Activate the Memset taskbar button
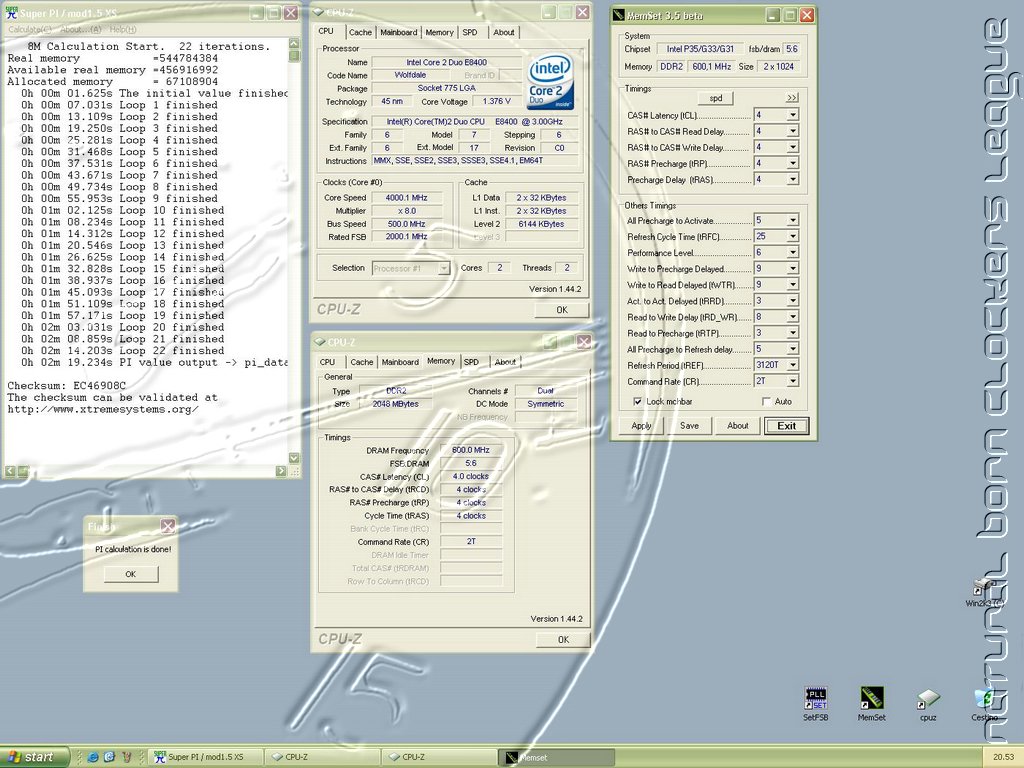Image resolution: width=1024 pixels, height=768 pixels. coord(555,757)
